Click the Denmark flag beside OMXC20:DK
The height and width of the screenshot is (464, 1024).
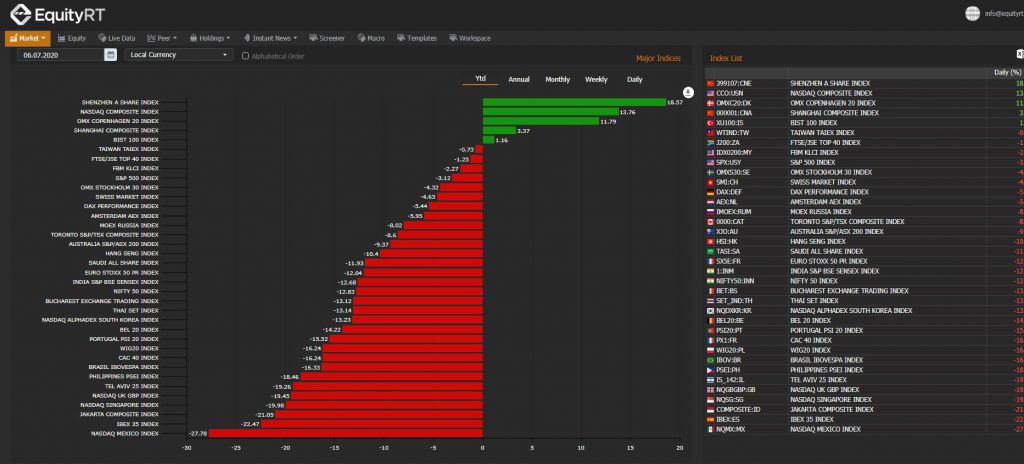(711, 103)
